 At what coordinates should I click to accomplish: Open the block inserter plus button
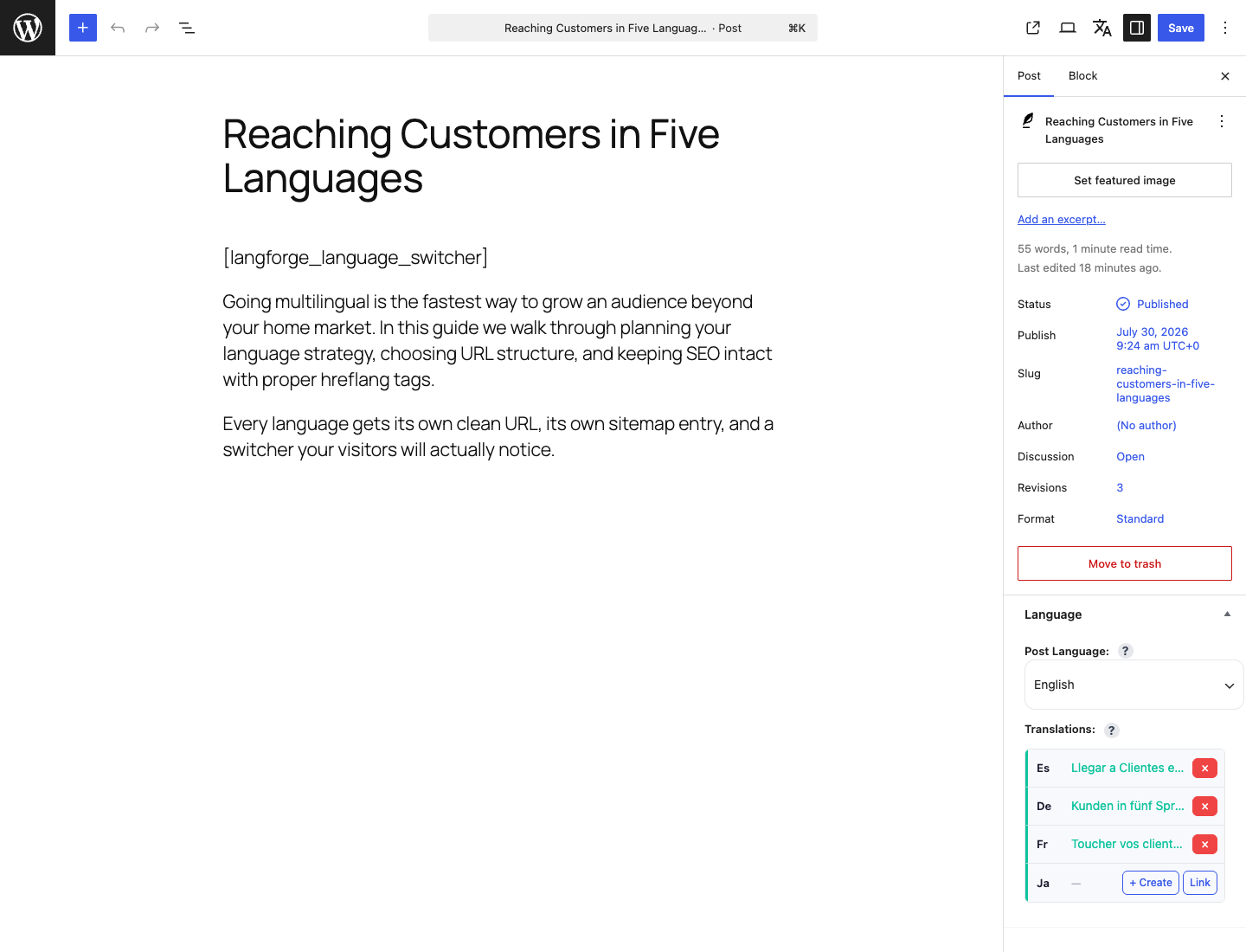(83, 28)
